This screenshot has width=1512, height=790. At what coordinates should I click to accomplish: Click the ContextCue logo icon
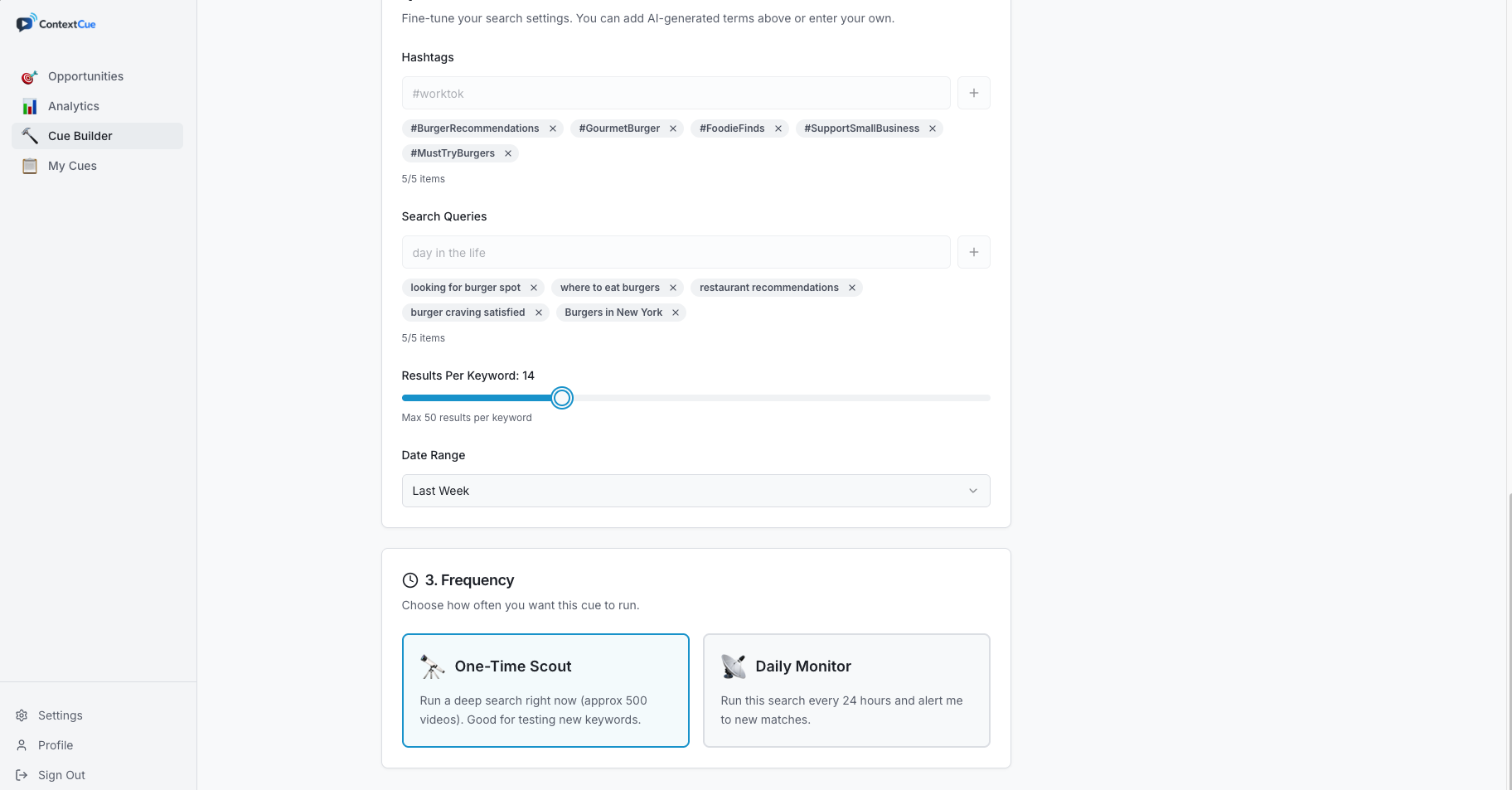(x=26, y=23)
